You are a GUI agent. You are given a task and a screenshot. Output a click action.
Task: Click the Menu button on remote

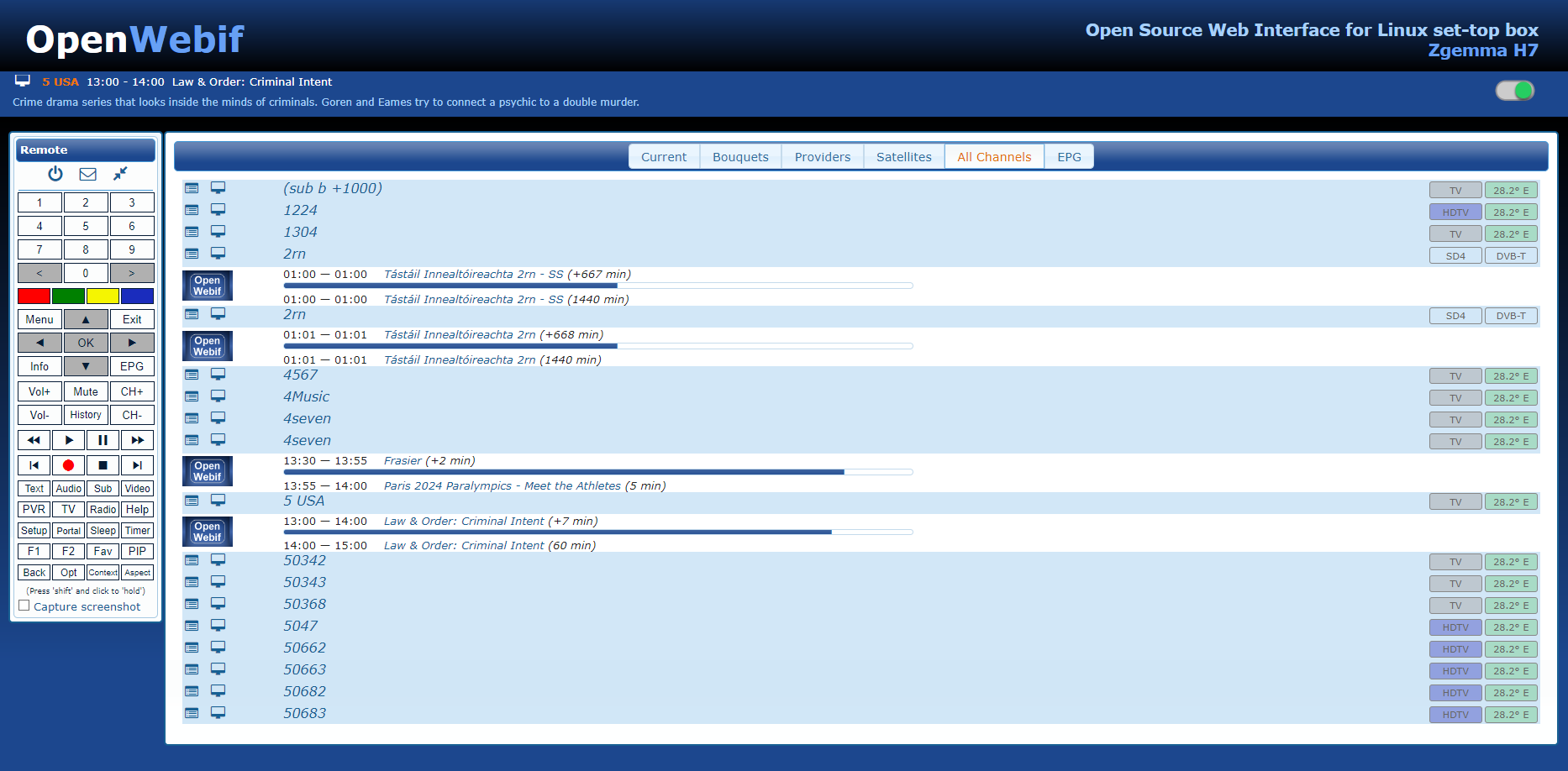pos(39,319)
